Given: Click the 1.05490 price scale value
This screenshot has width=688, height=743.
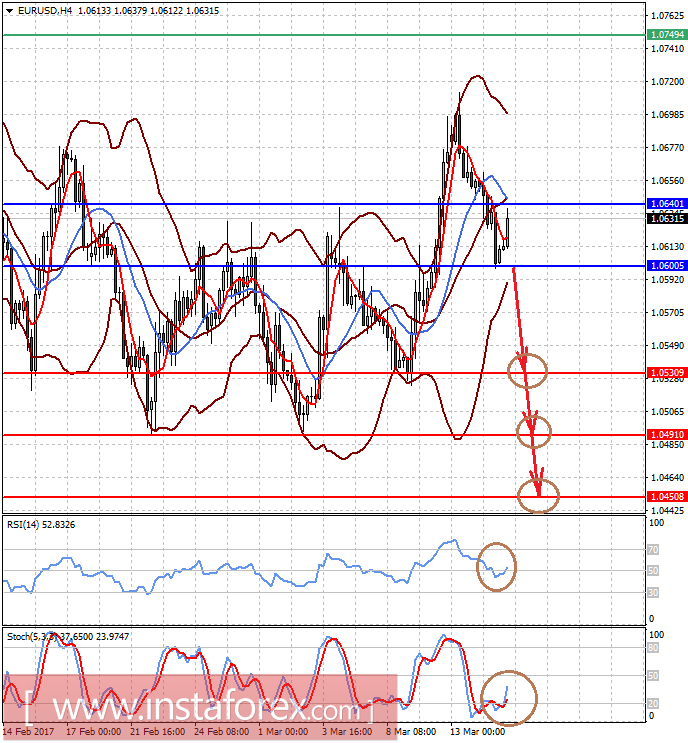Looking at the screenshot, I should click(668, 345).
